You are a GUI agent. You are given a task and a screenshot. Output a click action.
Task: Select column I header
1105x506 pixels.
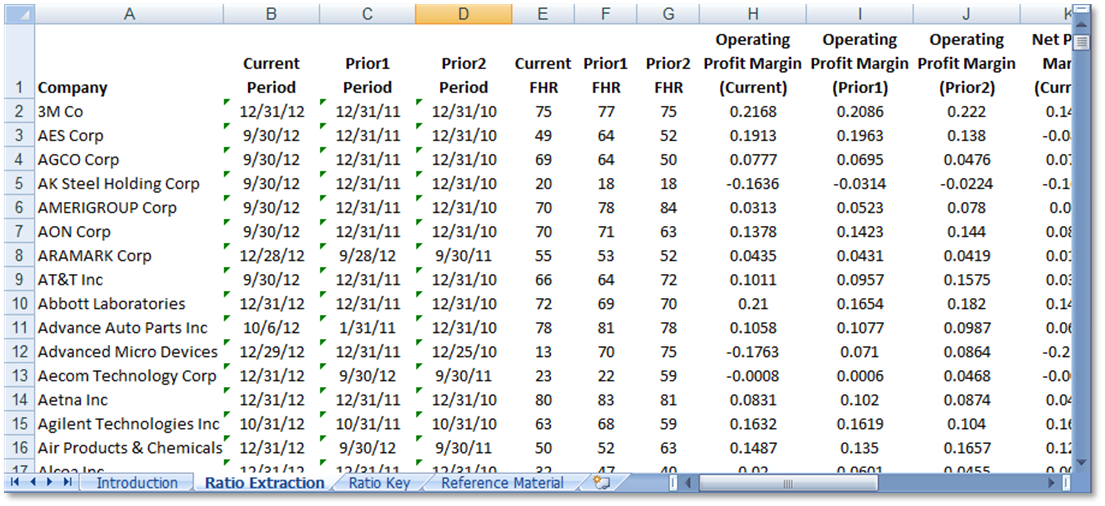(860, 13)
